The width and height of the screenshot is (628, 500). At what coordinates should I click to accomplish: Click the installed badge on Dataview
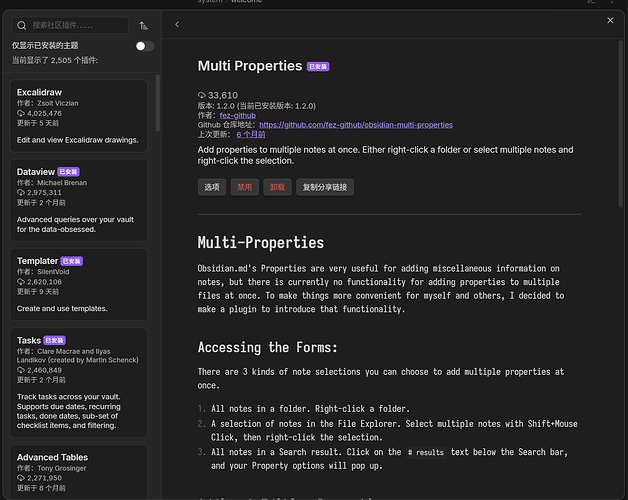point(68,172)
